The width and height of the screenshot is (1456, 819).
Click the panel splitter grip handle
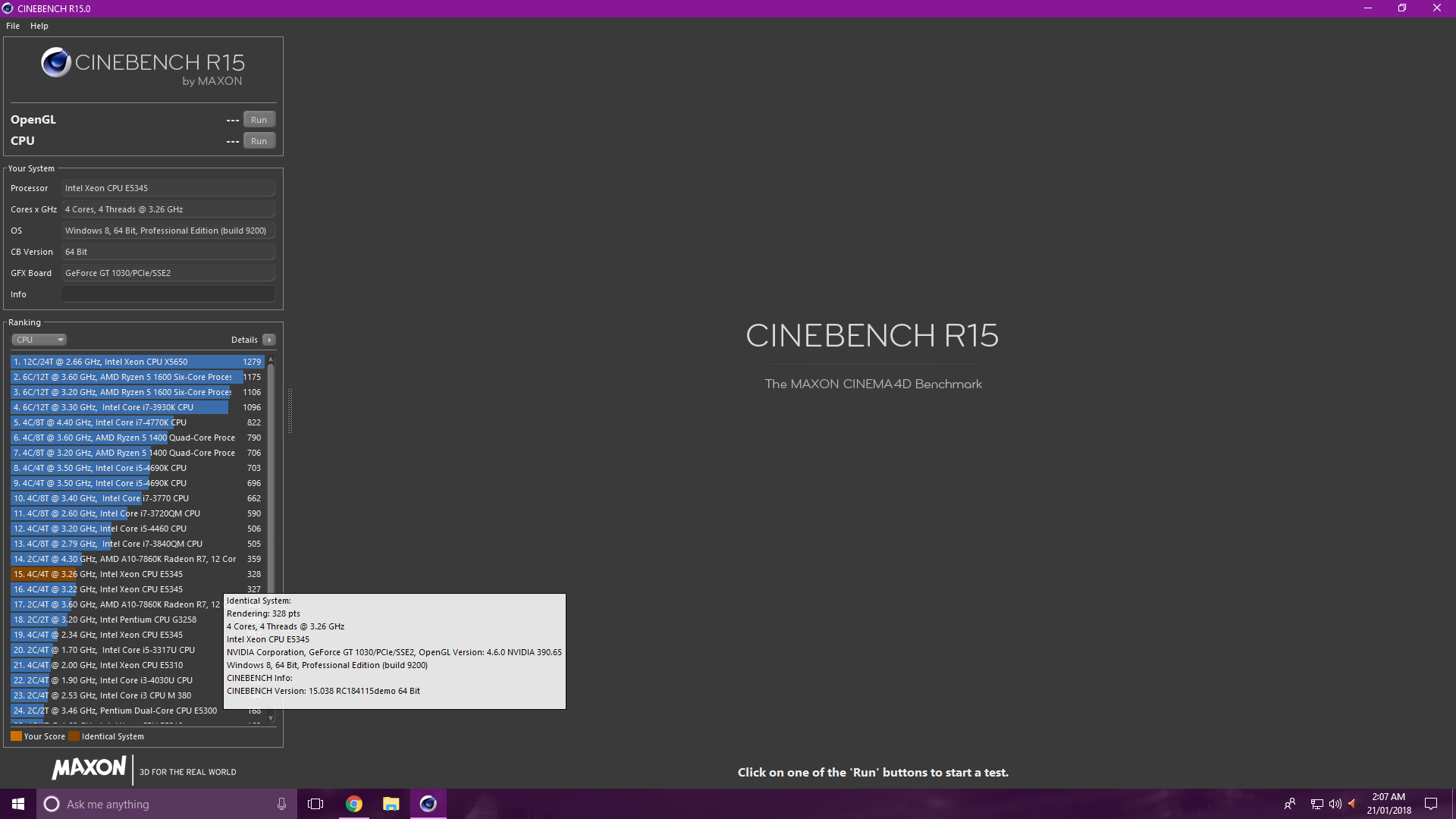pos(290,410)
